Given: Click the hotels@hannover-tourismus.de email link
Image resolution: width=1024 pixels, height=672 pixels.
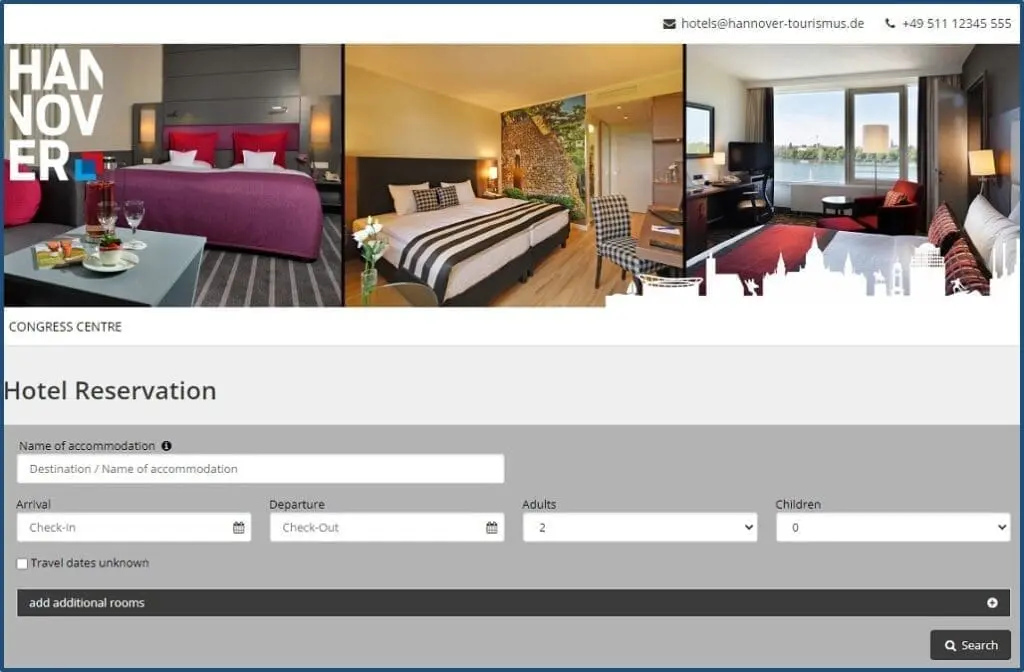Looking at the screenshot, I should point(772,24).
